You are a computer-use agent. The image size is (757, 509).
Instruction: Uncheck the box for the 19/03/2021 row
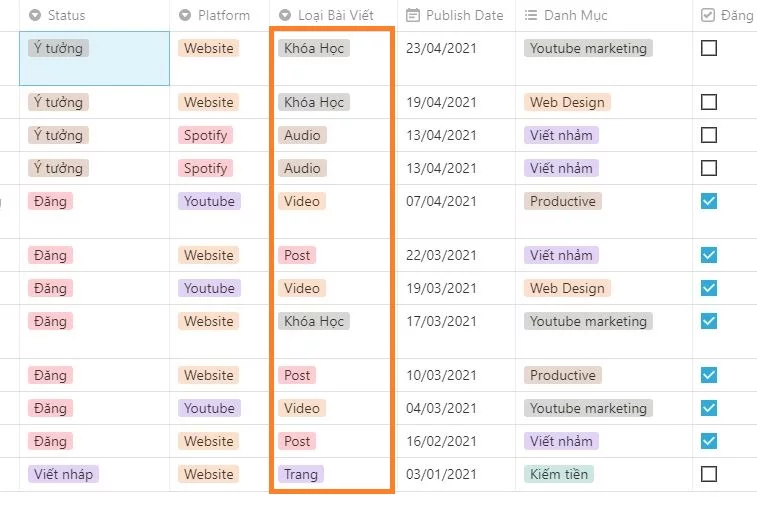[709, 288]
